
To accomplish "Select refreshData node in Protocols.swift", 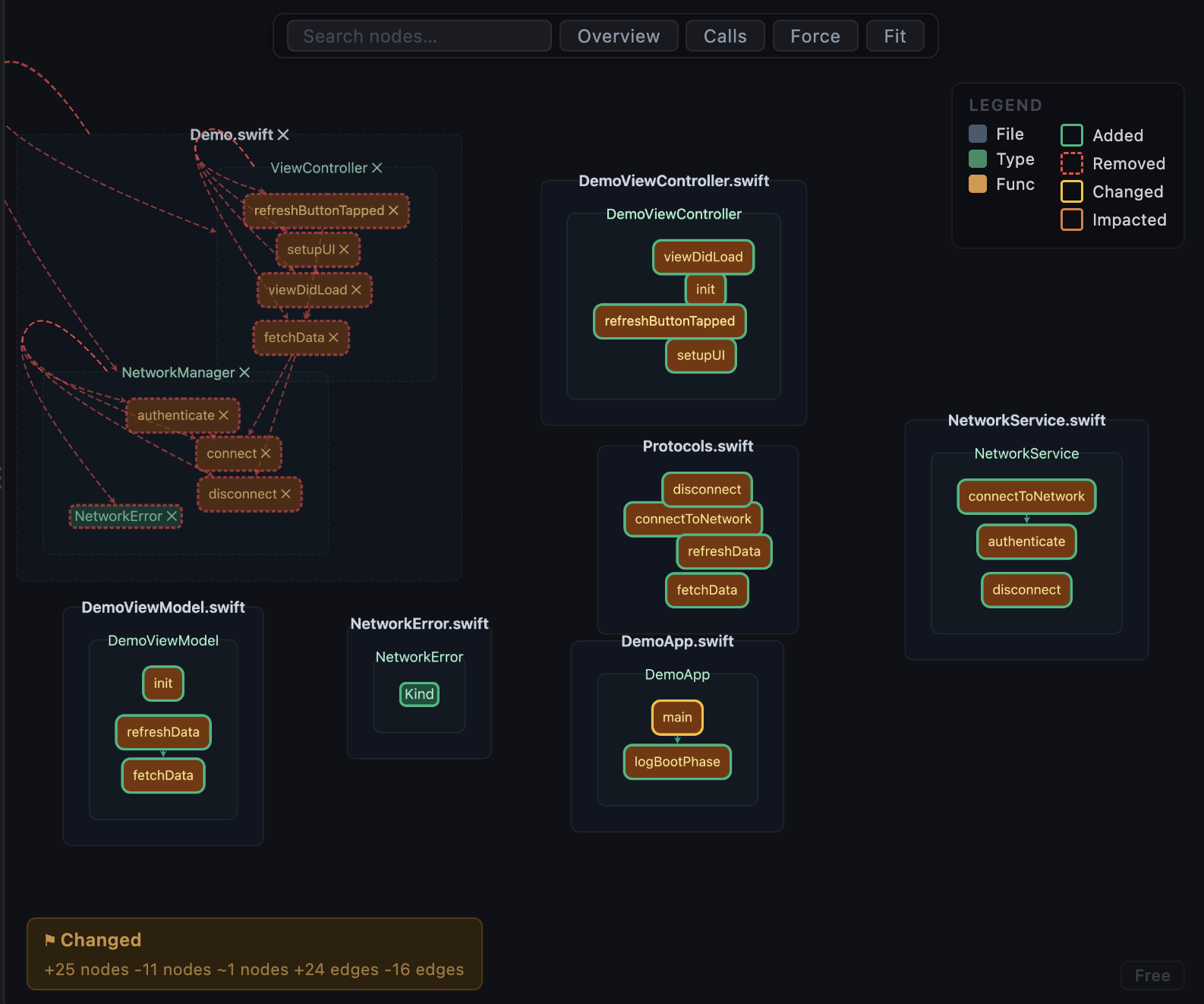I will pyautogui.click(x=724, y=551).
